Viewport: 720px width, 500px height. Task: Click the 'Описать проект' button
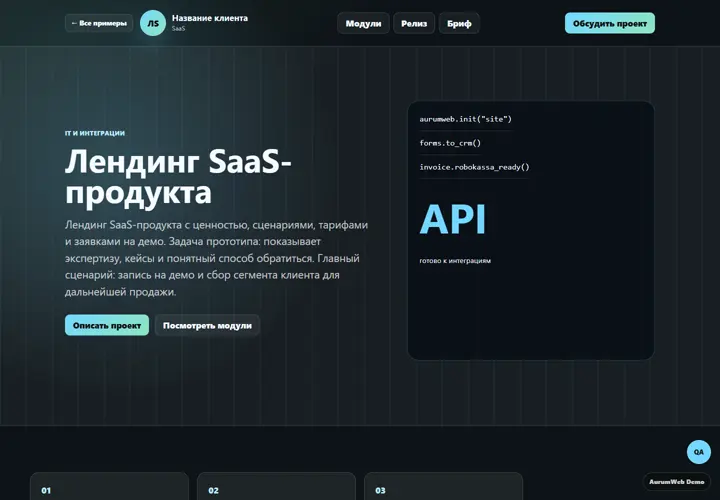click(x=107, y=325)
